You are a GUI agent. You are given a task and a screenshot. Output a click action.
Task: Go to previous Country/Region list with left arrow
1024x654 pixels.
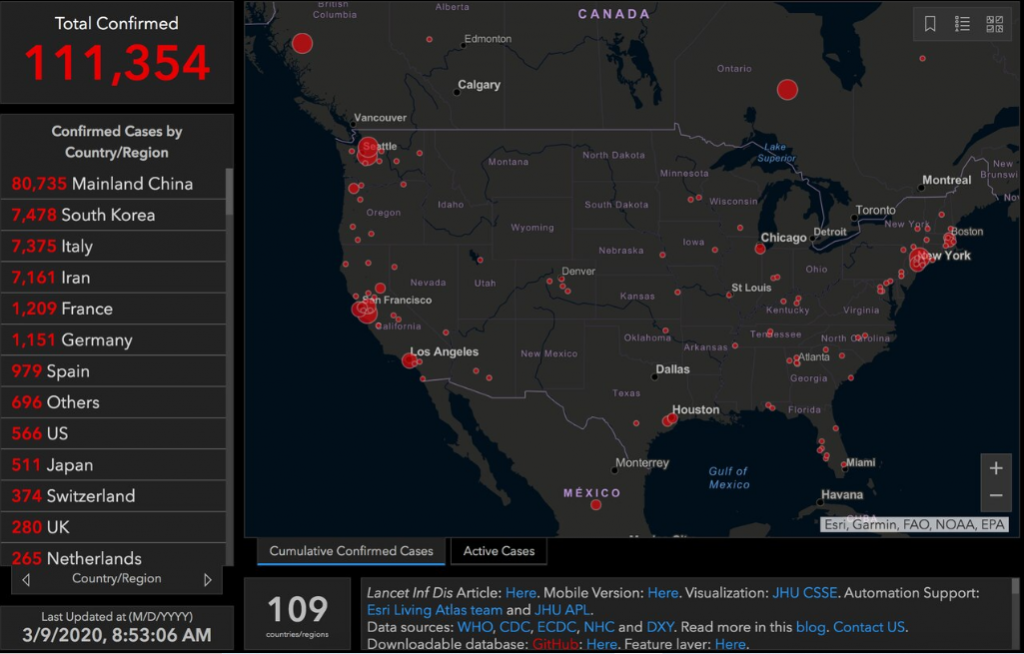click(x=26, y=580)
